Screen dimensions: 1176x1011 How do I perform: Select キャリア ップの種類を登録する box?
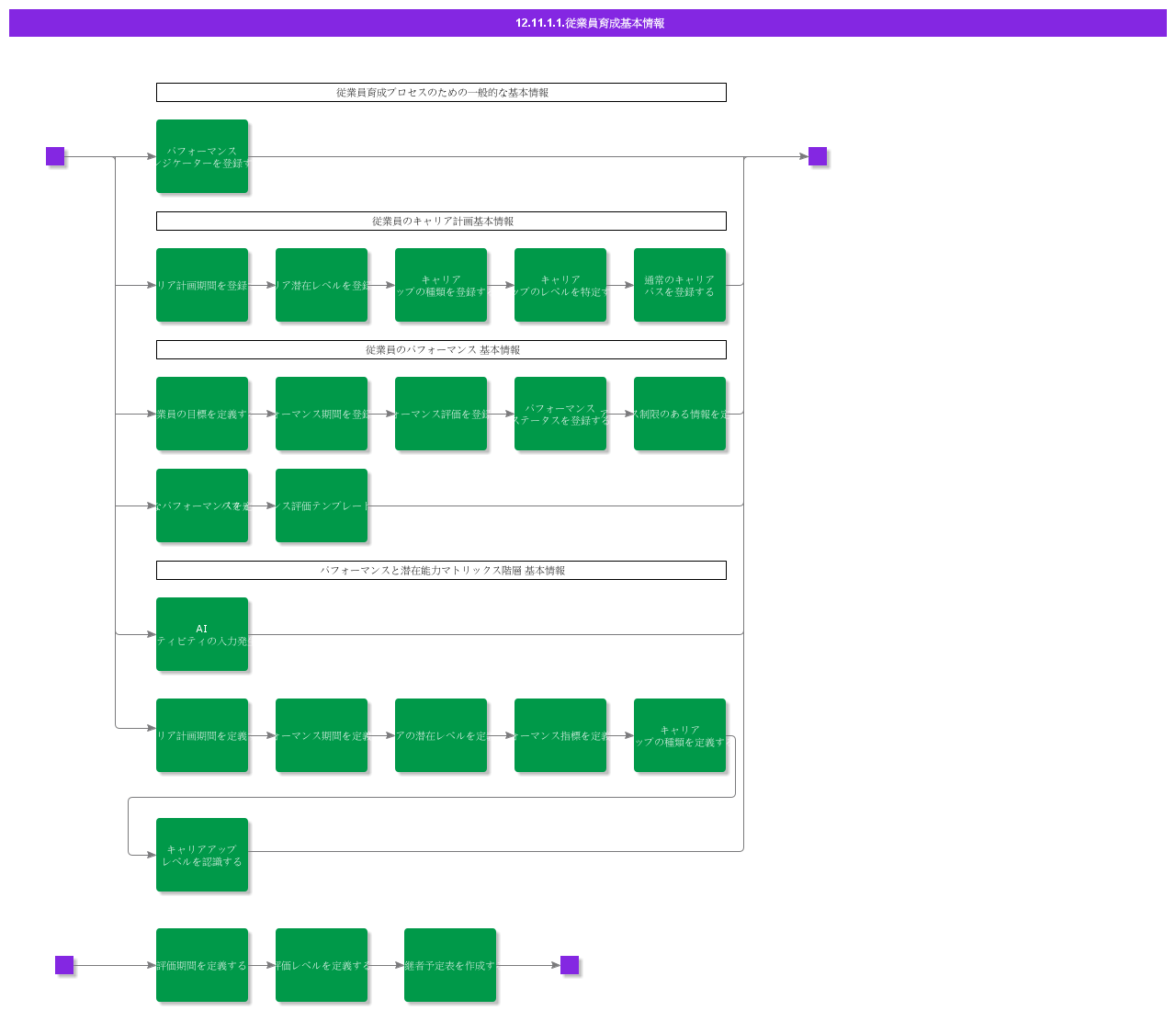(x=441, y=285)
